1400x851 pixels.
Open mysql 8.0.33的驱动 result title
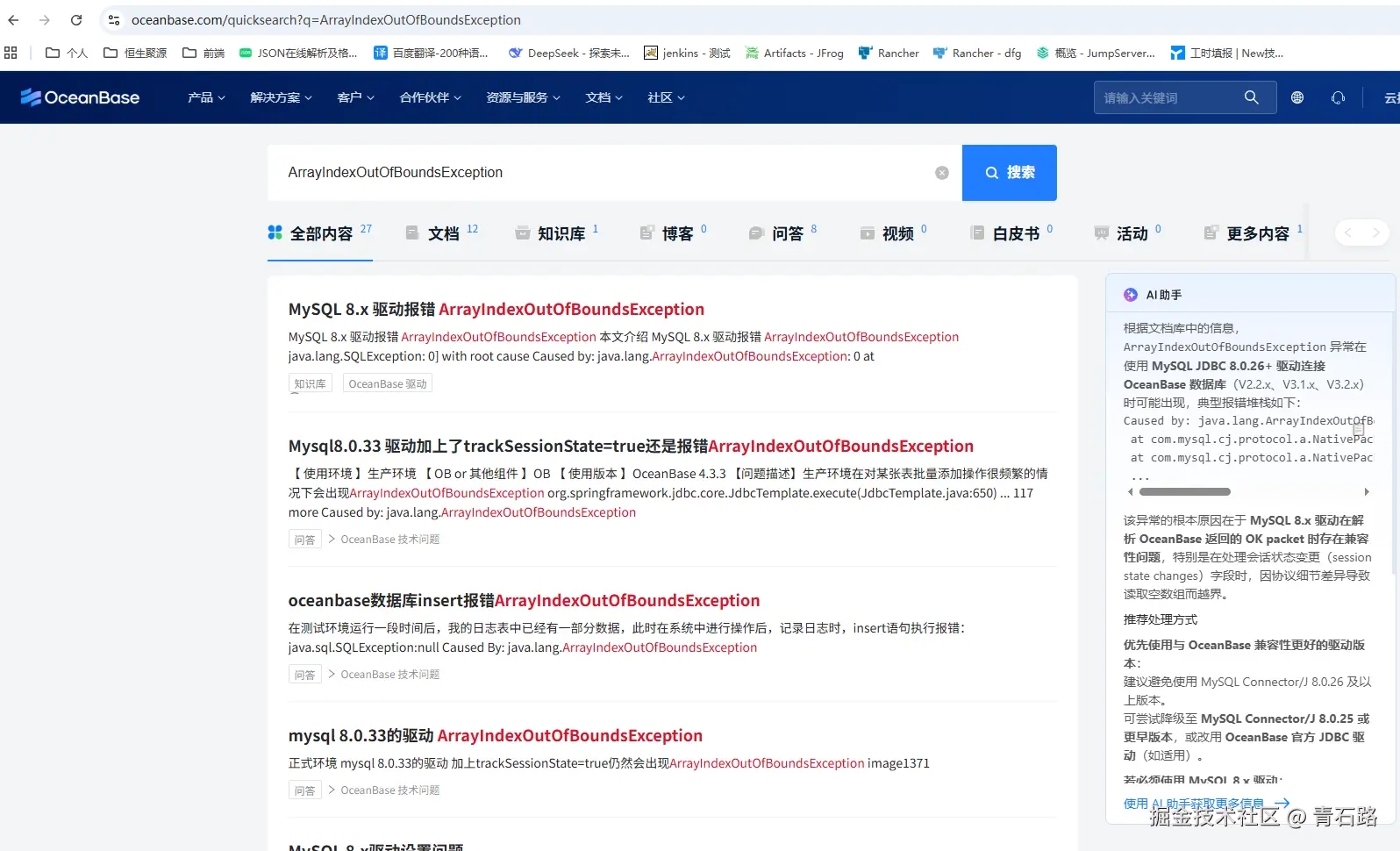496,735
